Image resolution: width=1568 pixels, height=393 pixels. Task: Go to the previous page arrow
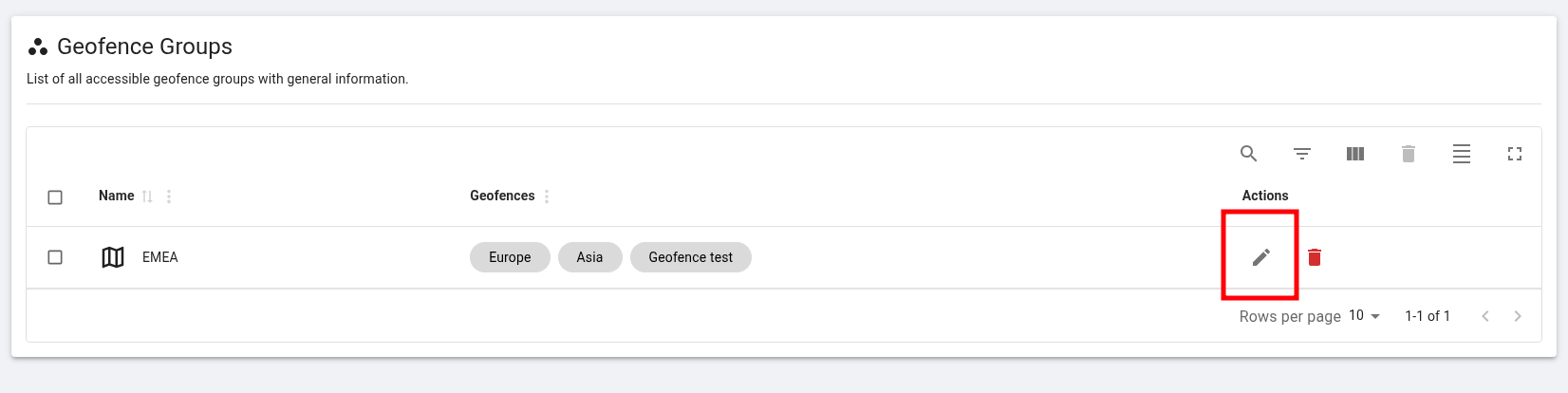point(1485,316)
